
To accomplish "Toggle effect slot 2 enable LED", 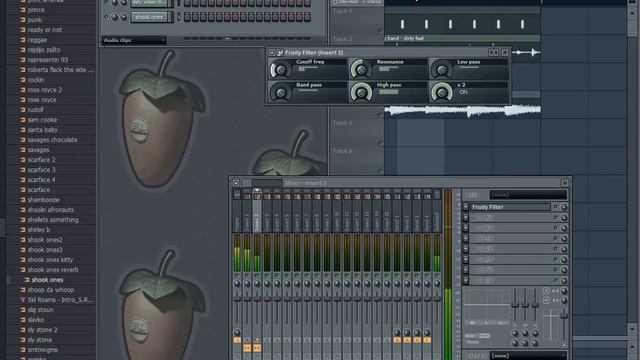I will tap(556, 218).
